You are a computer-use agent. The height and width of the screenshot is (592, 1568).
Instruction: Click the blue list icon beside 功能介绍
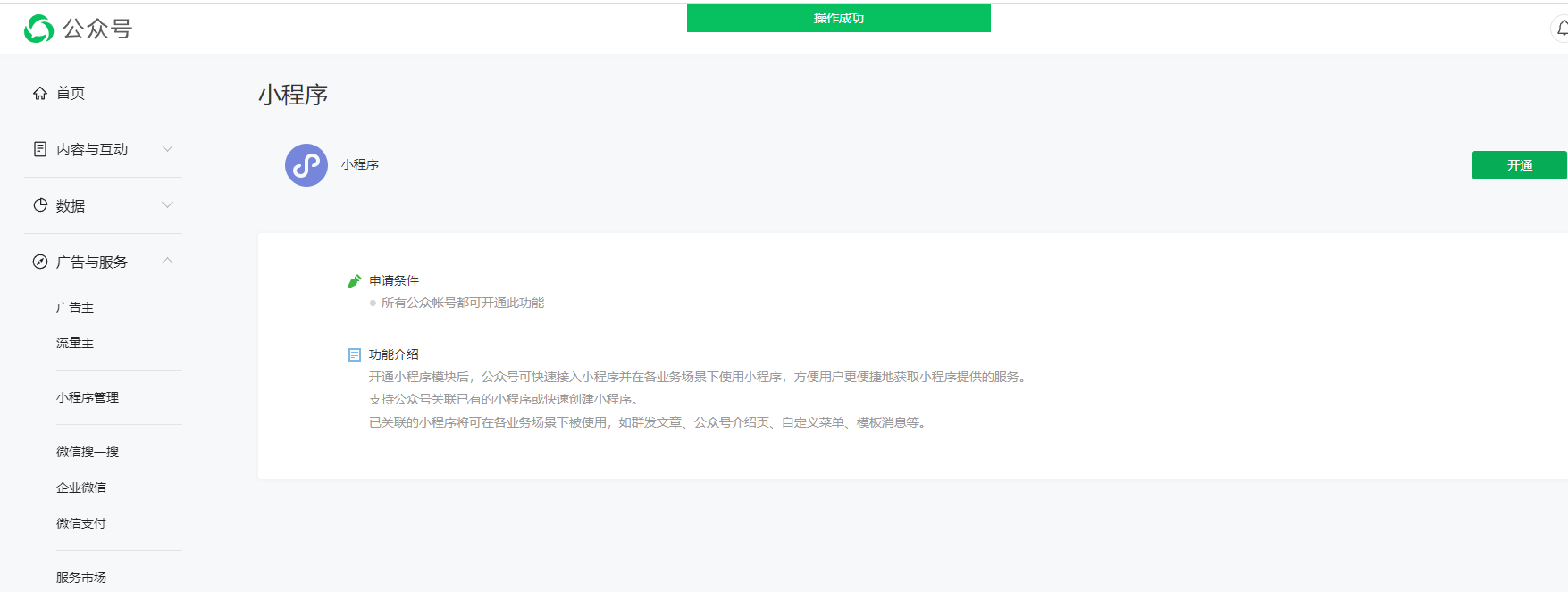tap(355, 354)
